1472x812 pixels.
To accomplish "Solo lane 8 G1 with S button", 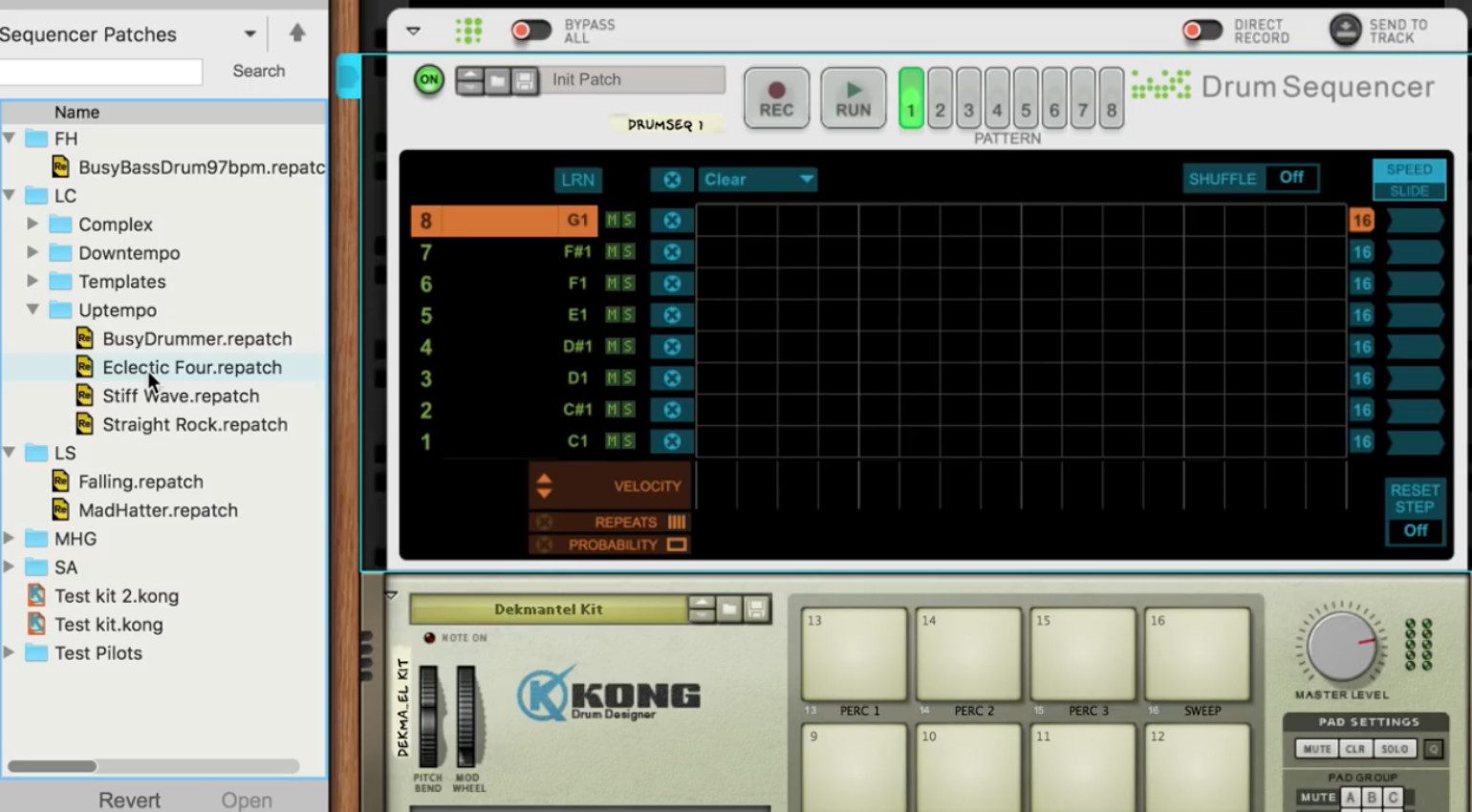I will point(627,221).
